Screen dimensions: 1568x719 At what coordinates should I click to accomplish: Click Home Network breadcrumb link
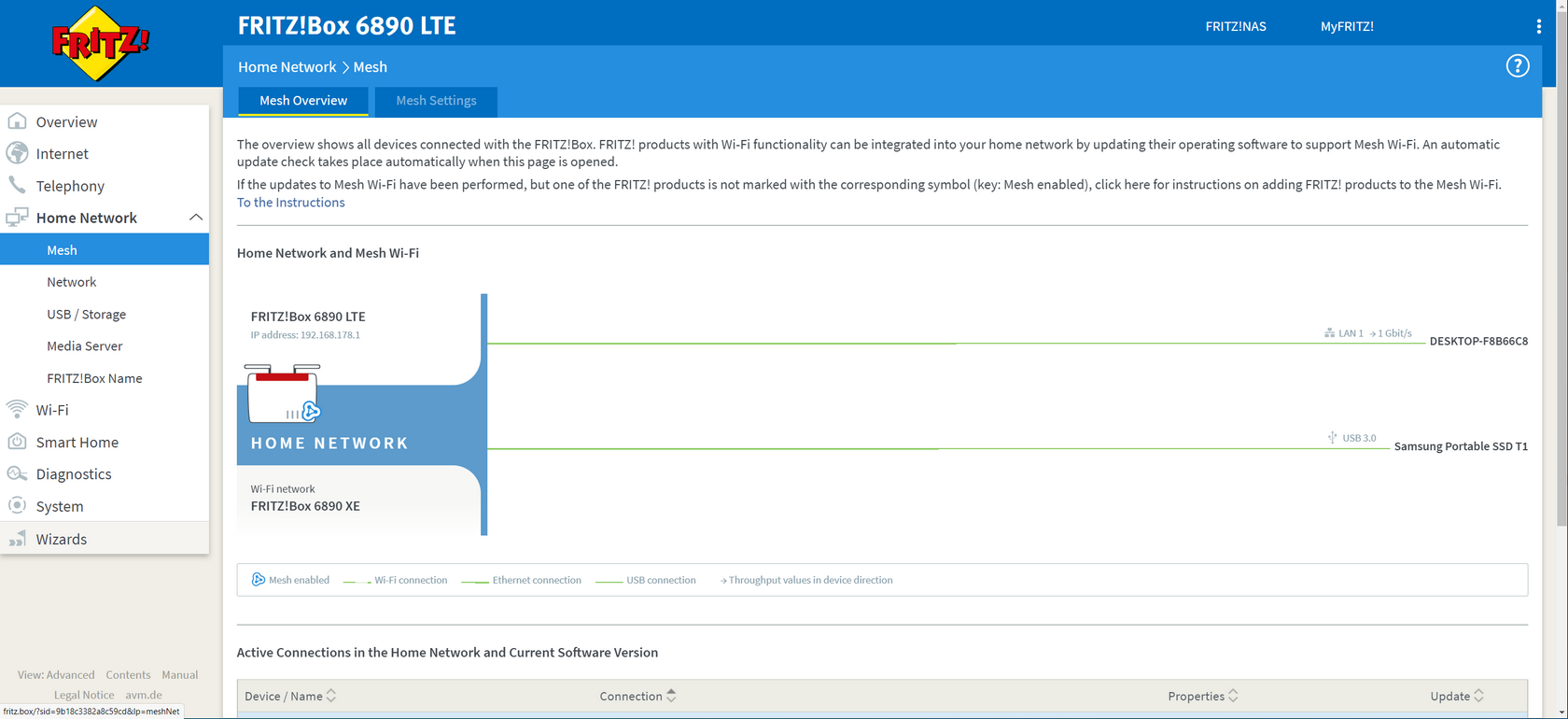pos(287,66)
